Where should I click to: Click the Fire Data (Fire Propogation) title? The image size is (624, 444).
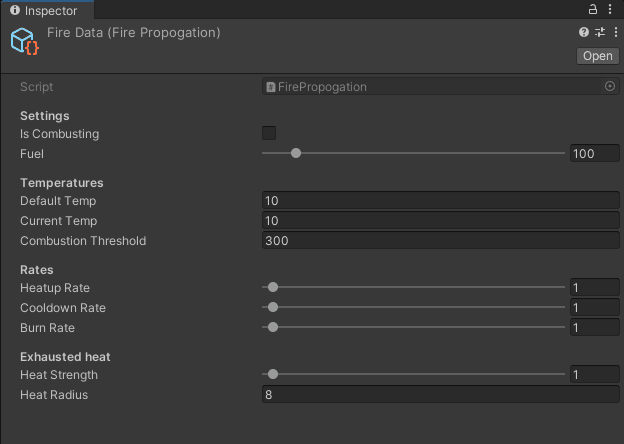134,33
